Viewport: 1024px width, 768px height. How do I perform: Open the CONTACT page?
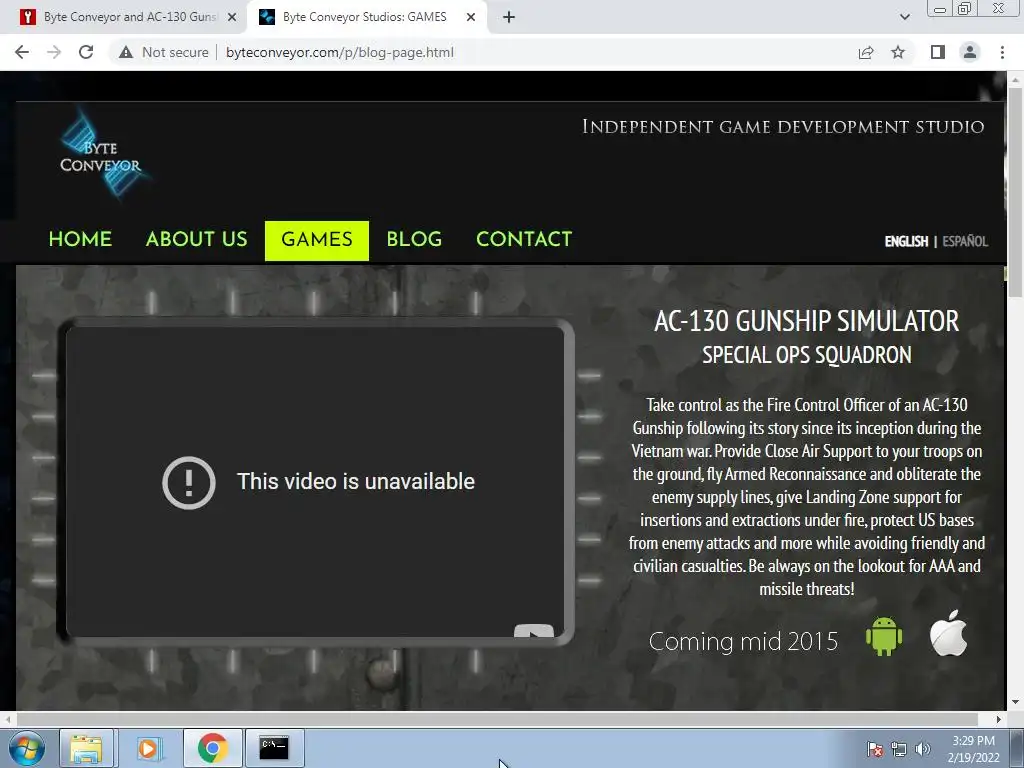(x=524, y=239)
